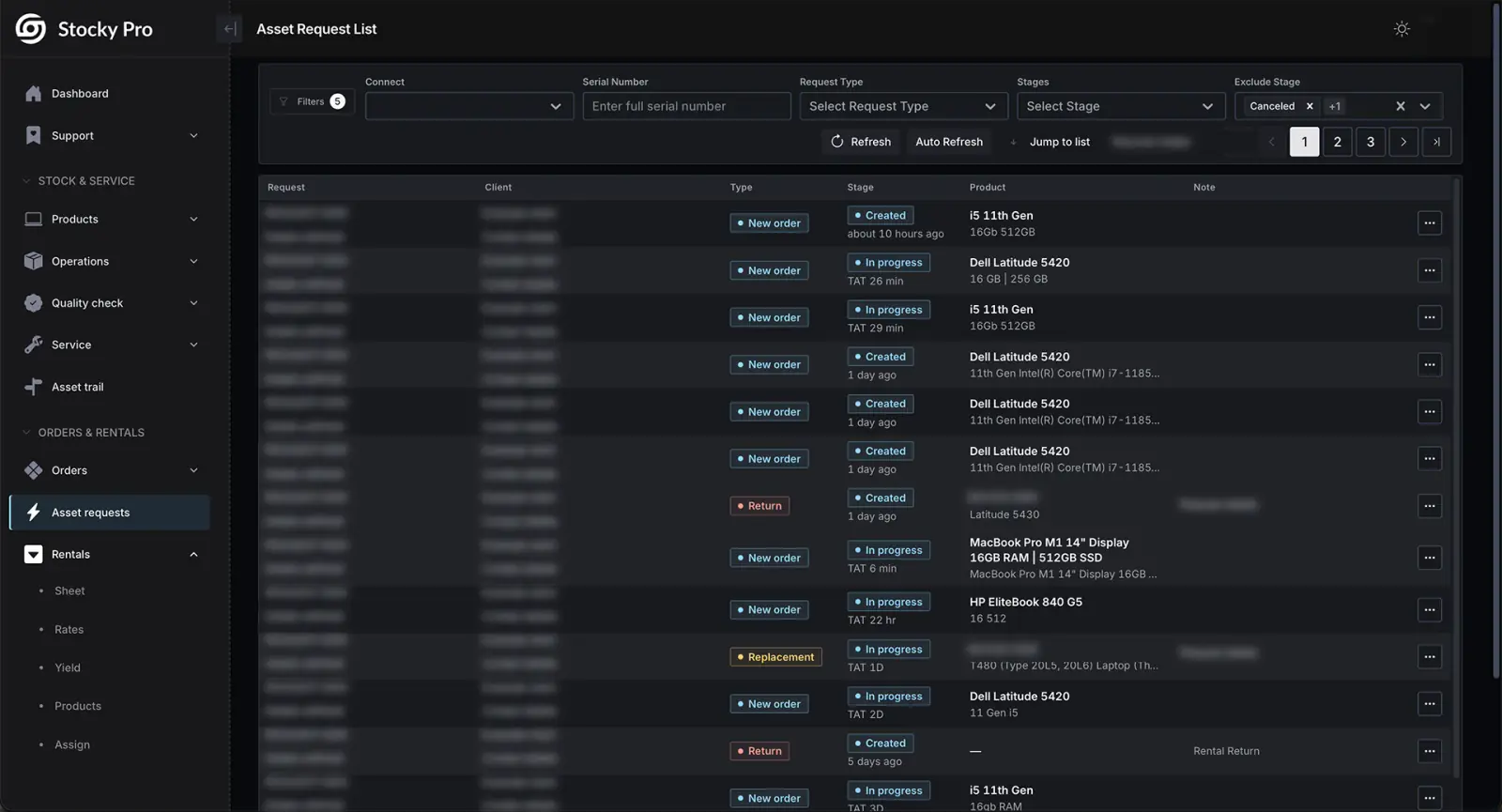The height and width of the screenshot is (812, 1502).
Task: Open Rentals Rates page
Action: [x=69, y=630]
